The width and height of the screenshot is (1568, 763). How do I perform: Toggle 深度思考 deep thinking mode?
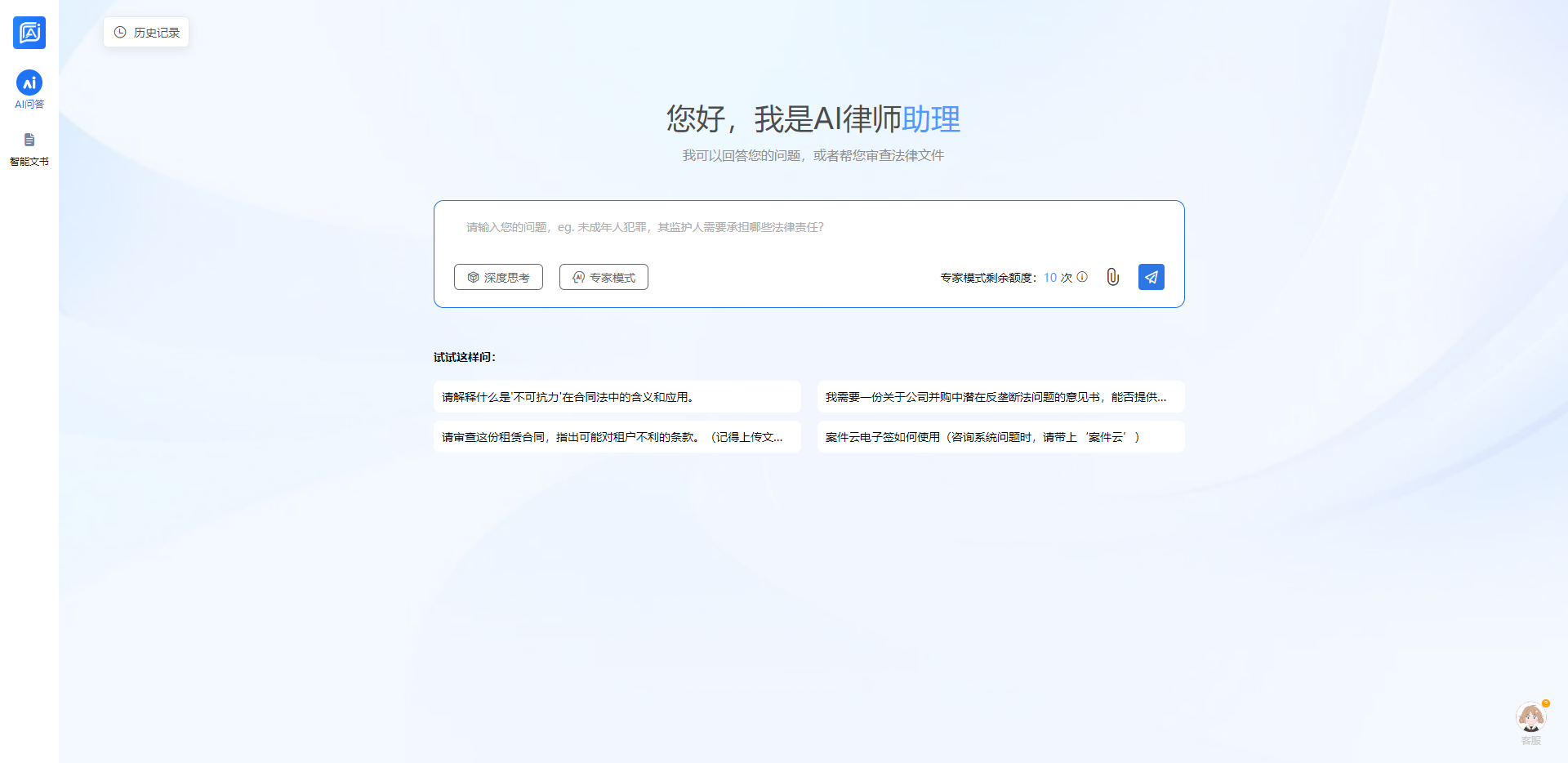pos(498,277)
